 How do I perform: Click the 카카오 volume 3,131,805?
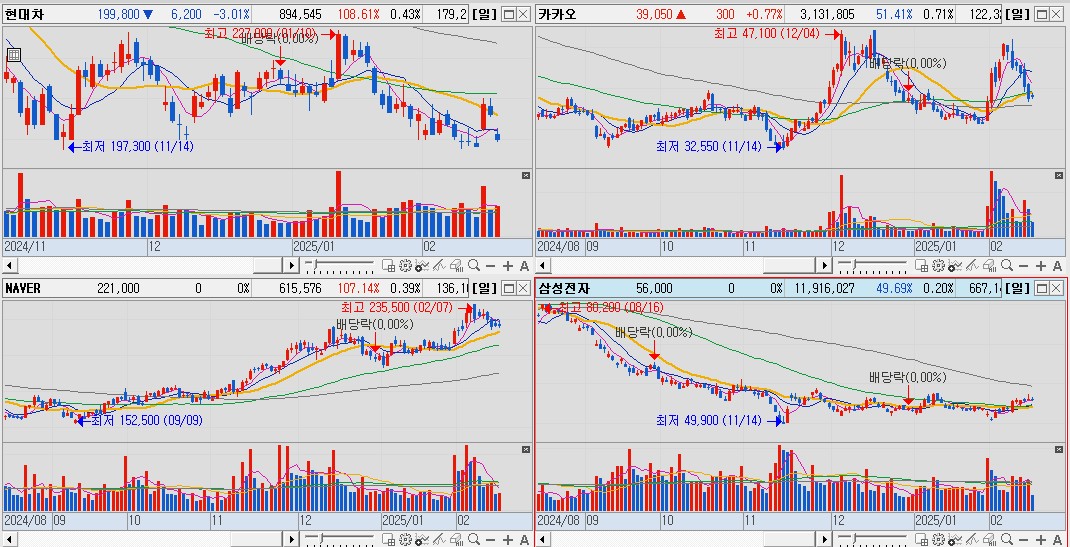[827, 14]
